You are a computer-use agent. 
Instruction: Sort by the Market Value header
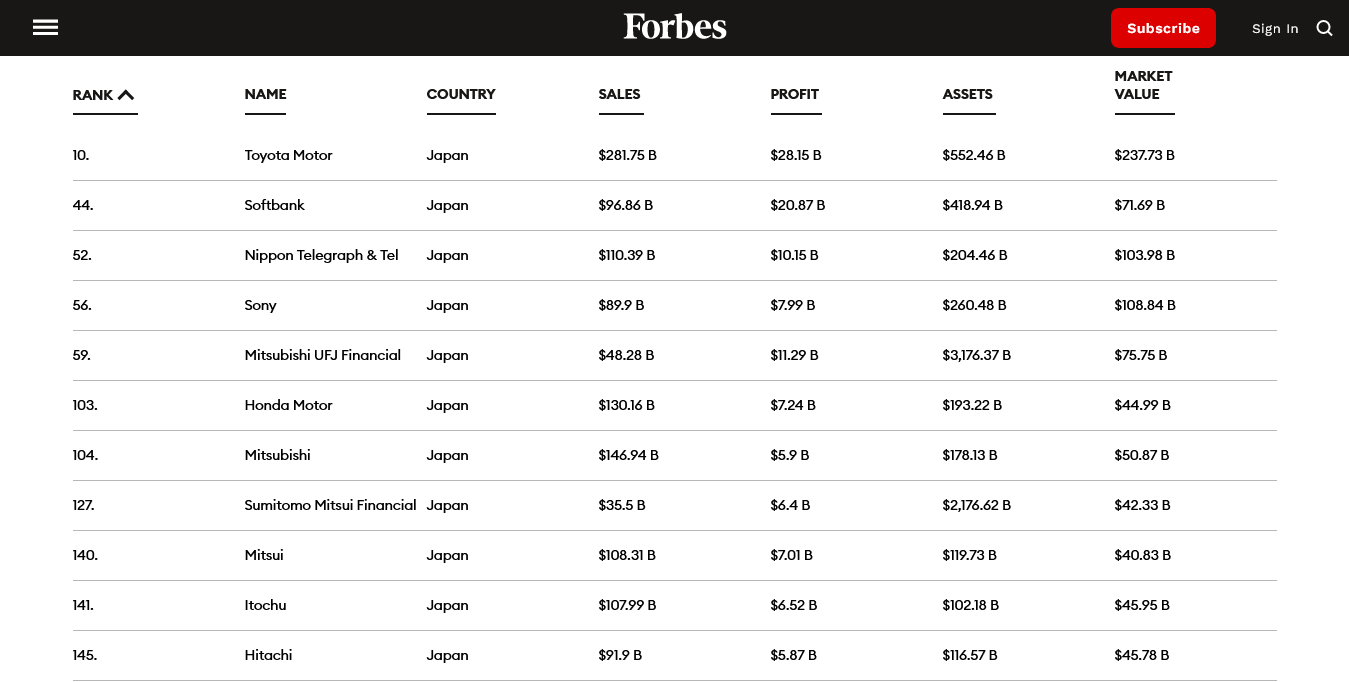click(1143, 85)
